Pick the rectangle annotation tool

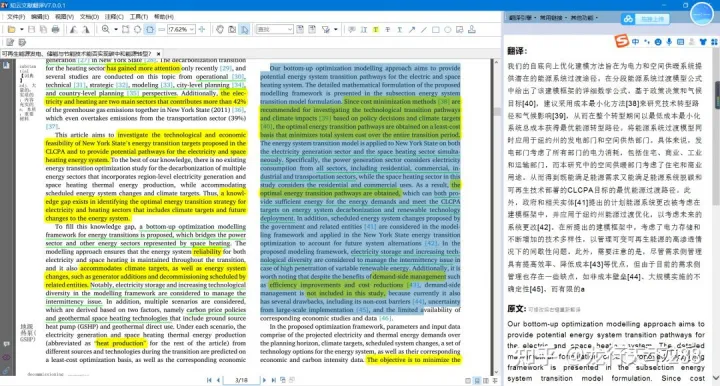click(x=435, y=29)
